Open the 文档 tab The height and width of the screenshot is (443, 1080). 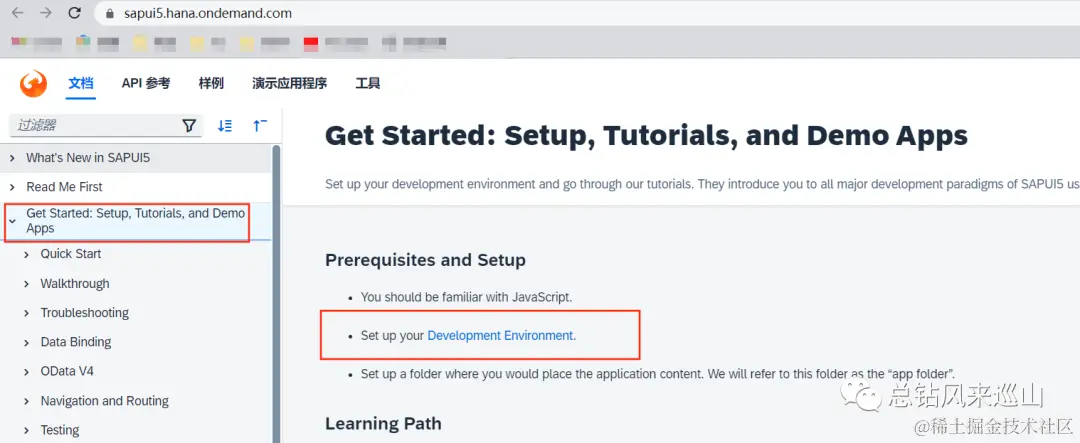point(81,83)
